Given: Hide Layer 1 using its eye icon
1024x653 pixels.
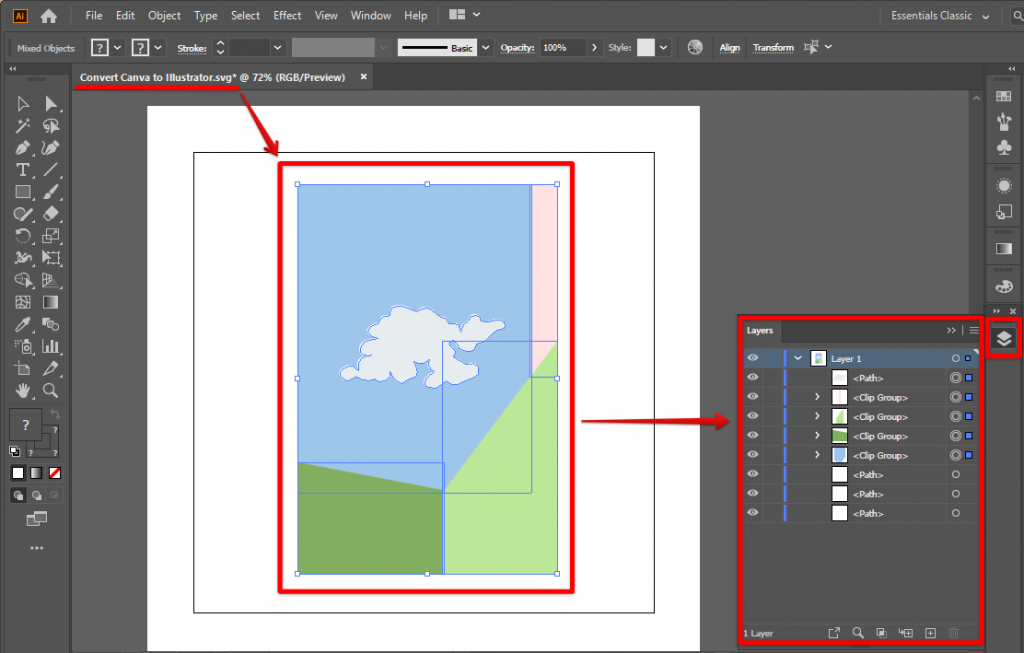Looking at the screenshot, I should [x=753, y=358].
